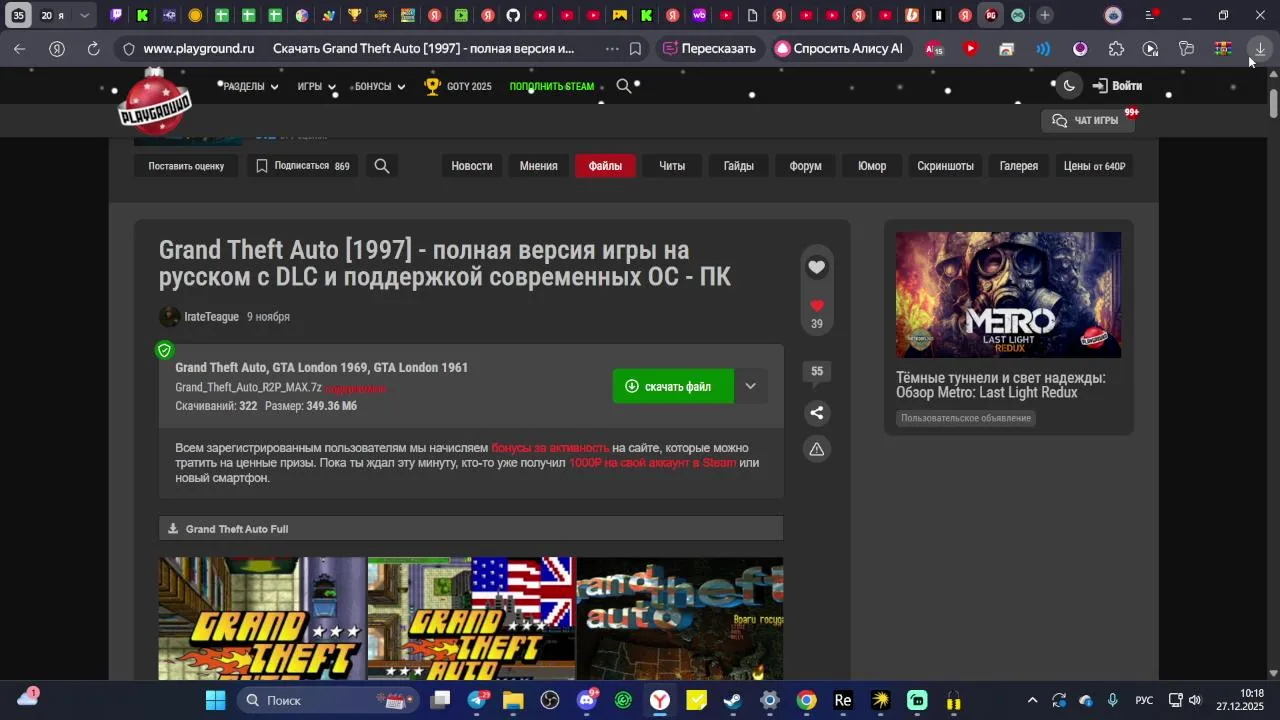Viewport: 1280px width, 720px height.
Task: Open the site protection shield icon
Action: click(128, 48)
